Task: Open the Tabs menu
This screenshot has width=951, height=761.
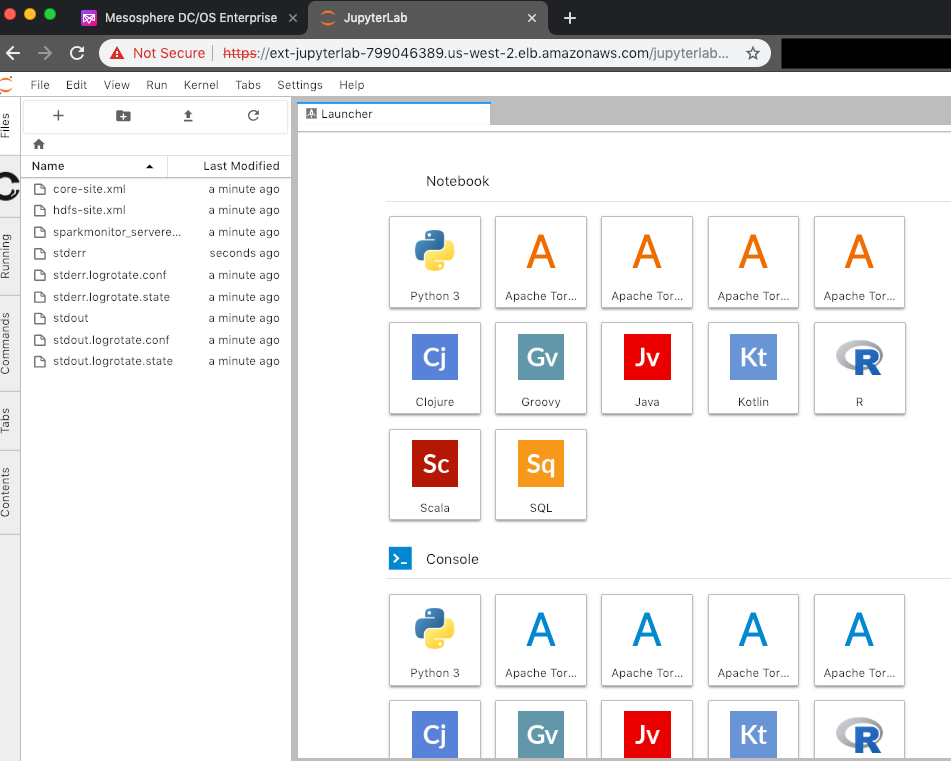Action: point(248,85)
